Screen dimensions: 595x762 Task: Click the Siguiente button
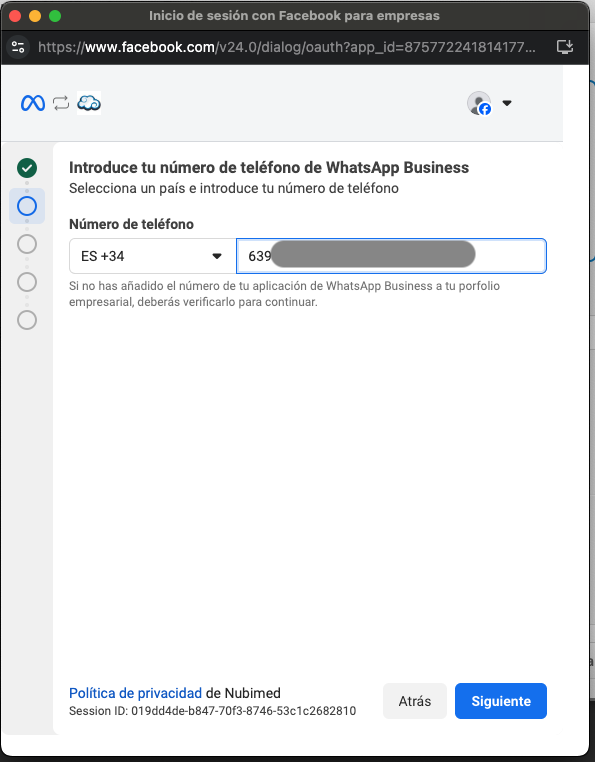click(501, 701)
